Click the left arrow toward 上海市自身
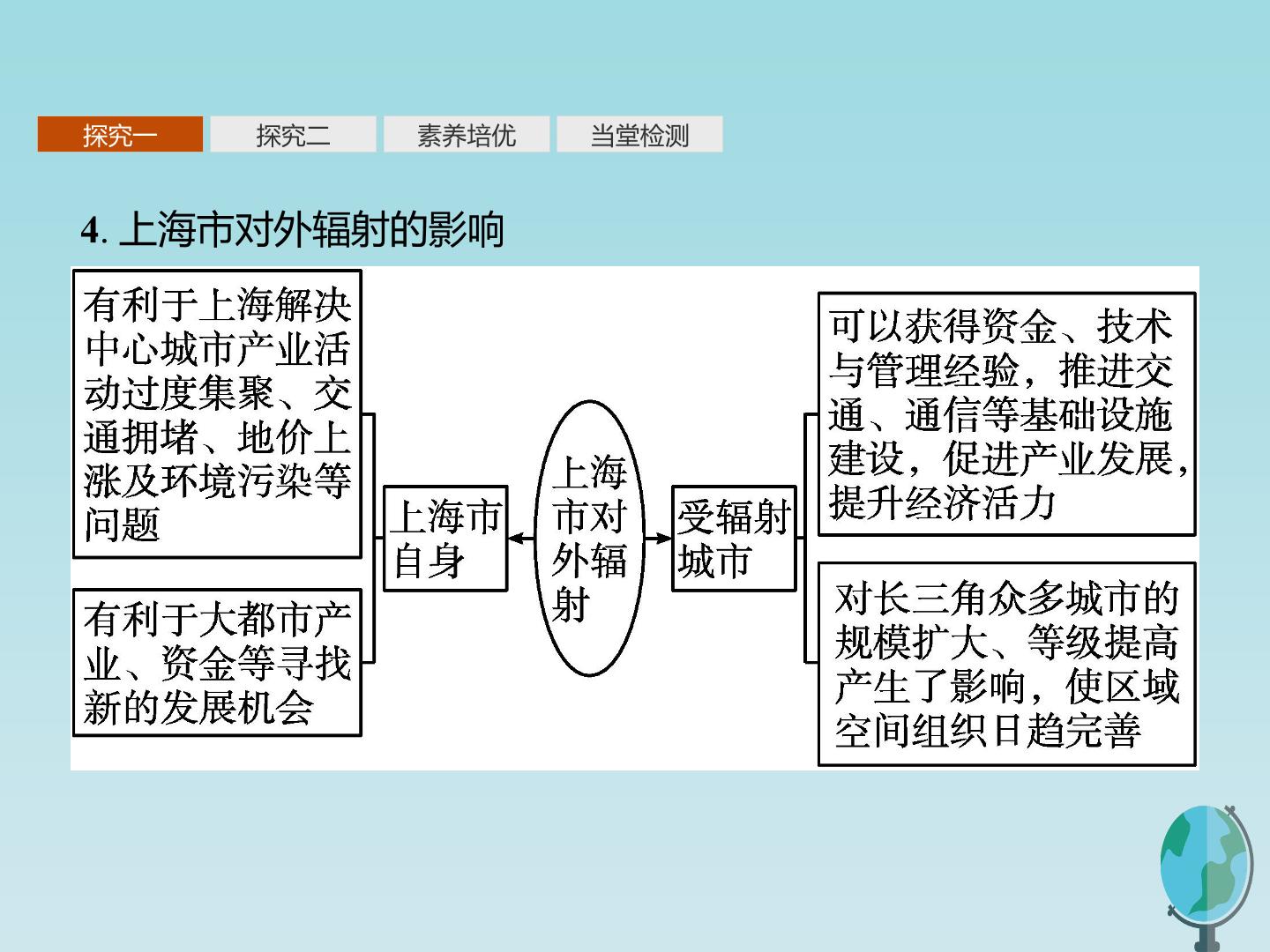 pos(521,538)
